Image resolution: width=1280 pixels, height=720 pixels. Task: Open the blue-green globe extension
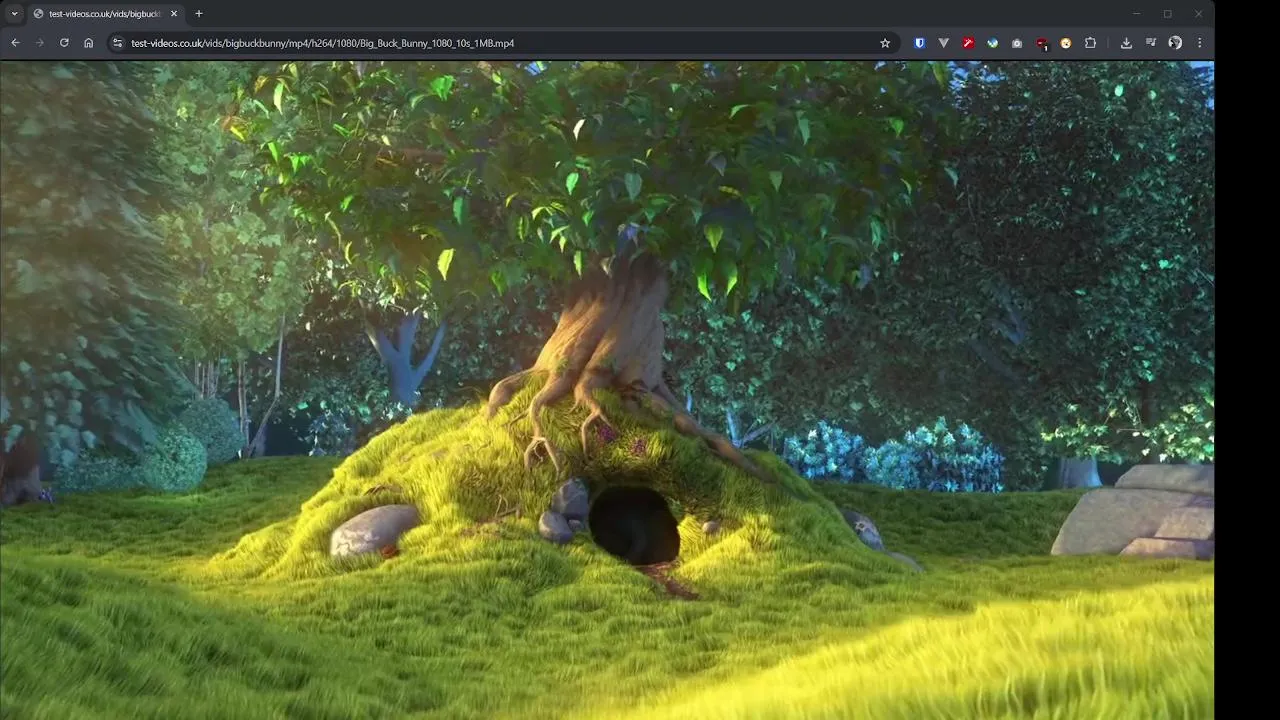(992, 43)
